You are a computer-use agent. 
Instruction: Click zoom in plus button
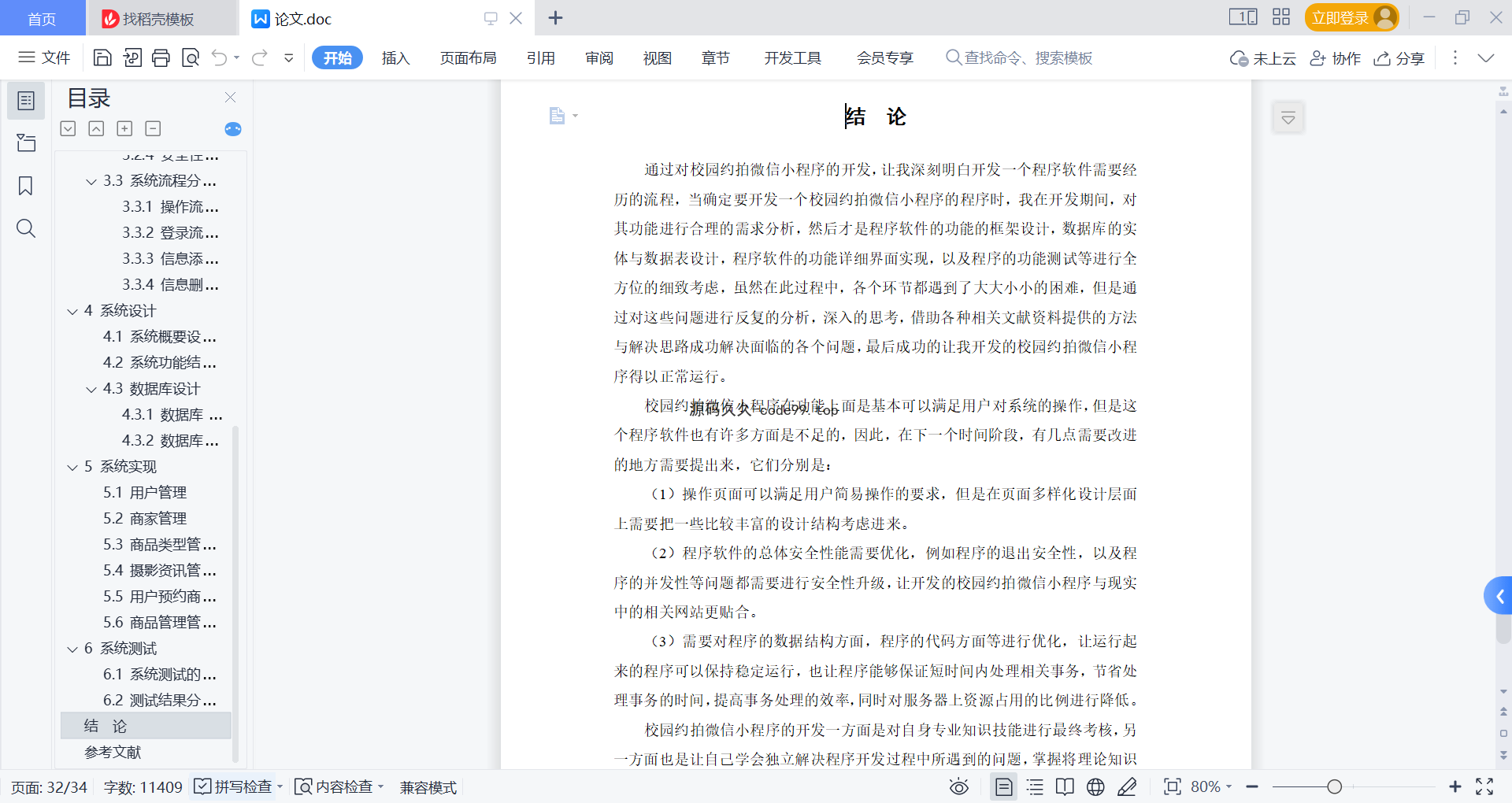[1455, 786]
